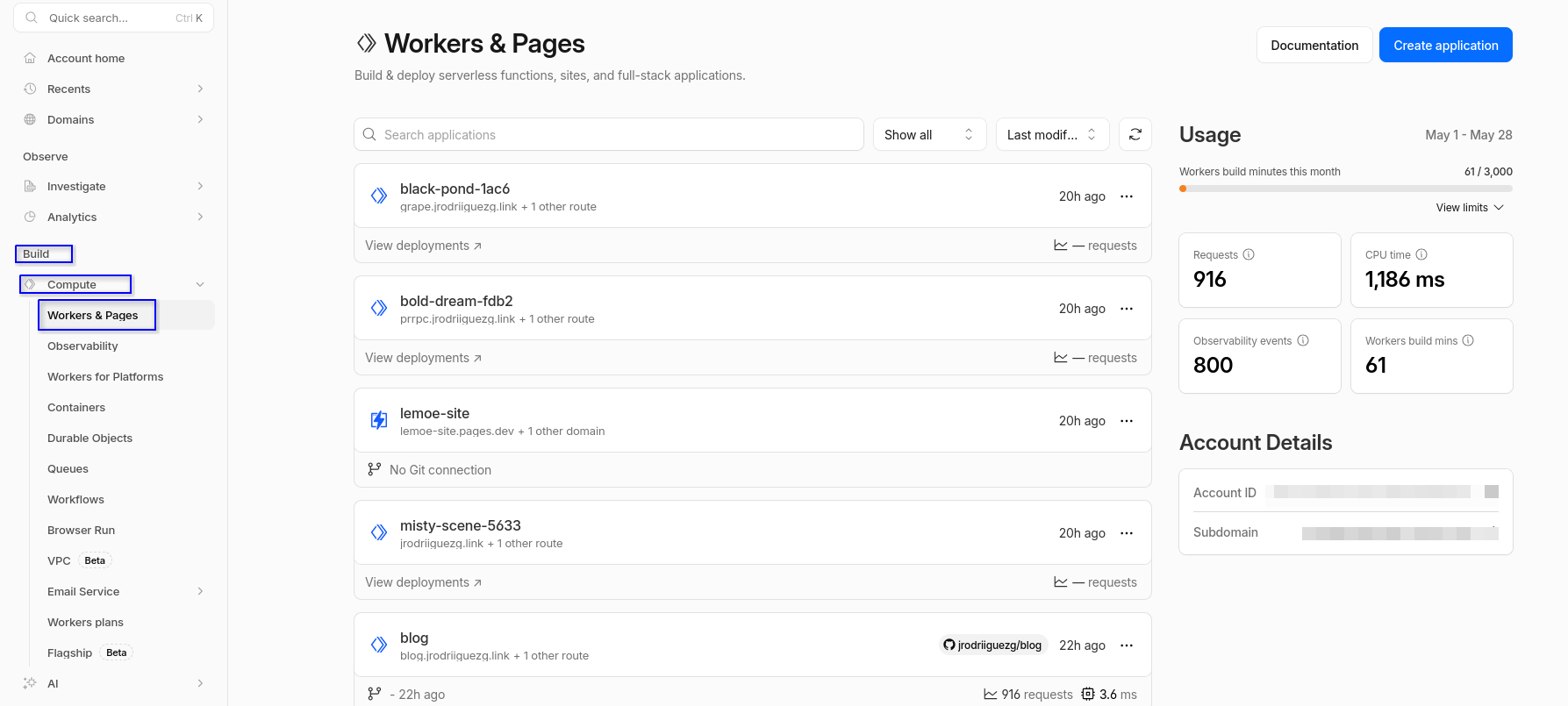Click the info icon next to Requests
The image size is (1568, 706).
click(x=1249, y=254)
